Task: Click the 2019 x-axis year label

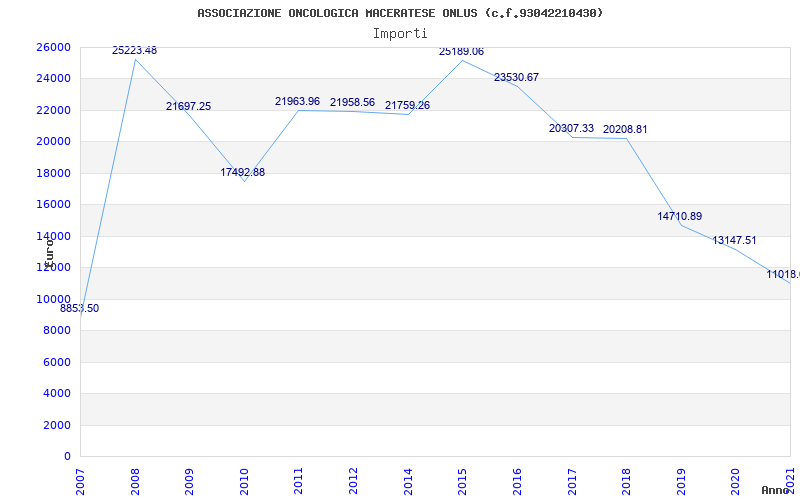Action: coord(681,481)
